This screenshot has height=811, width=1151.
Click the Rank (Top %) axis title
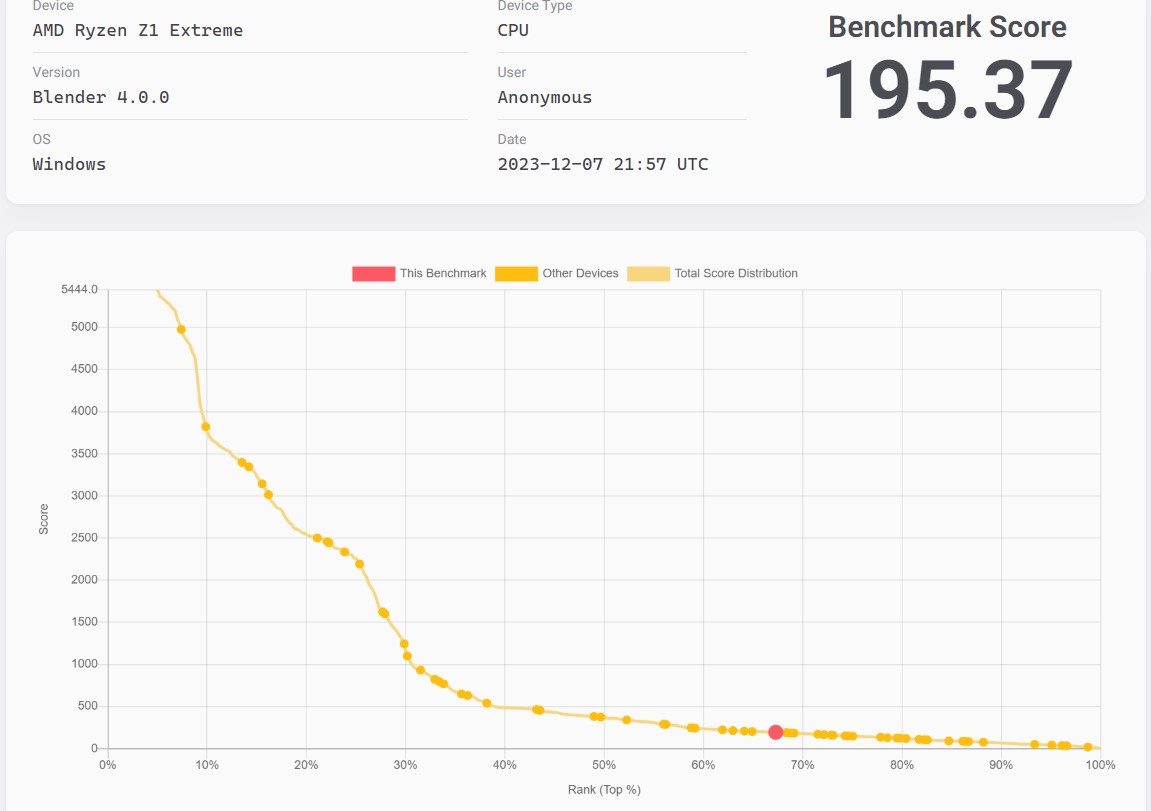604,789
